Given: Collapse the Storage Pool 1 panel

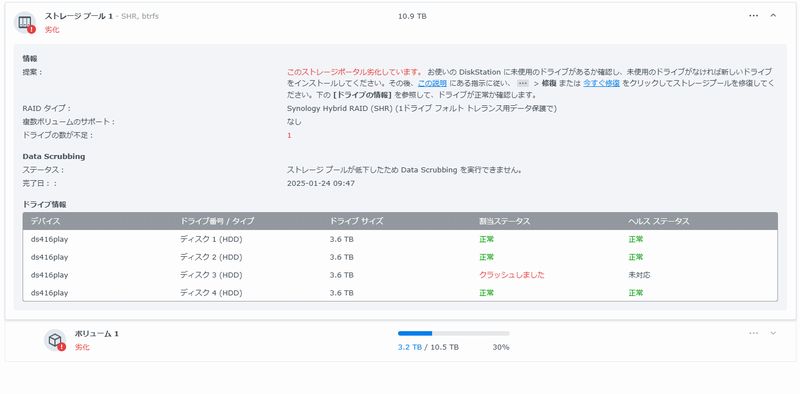Looking at the screenshot, I should (x=773, y=16).
